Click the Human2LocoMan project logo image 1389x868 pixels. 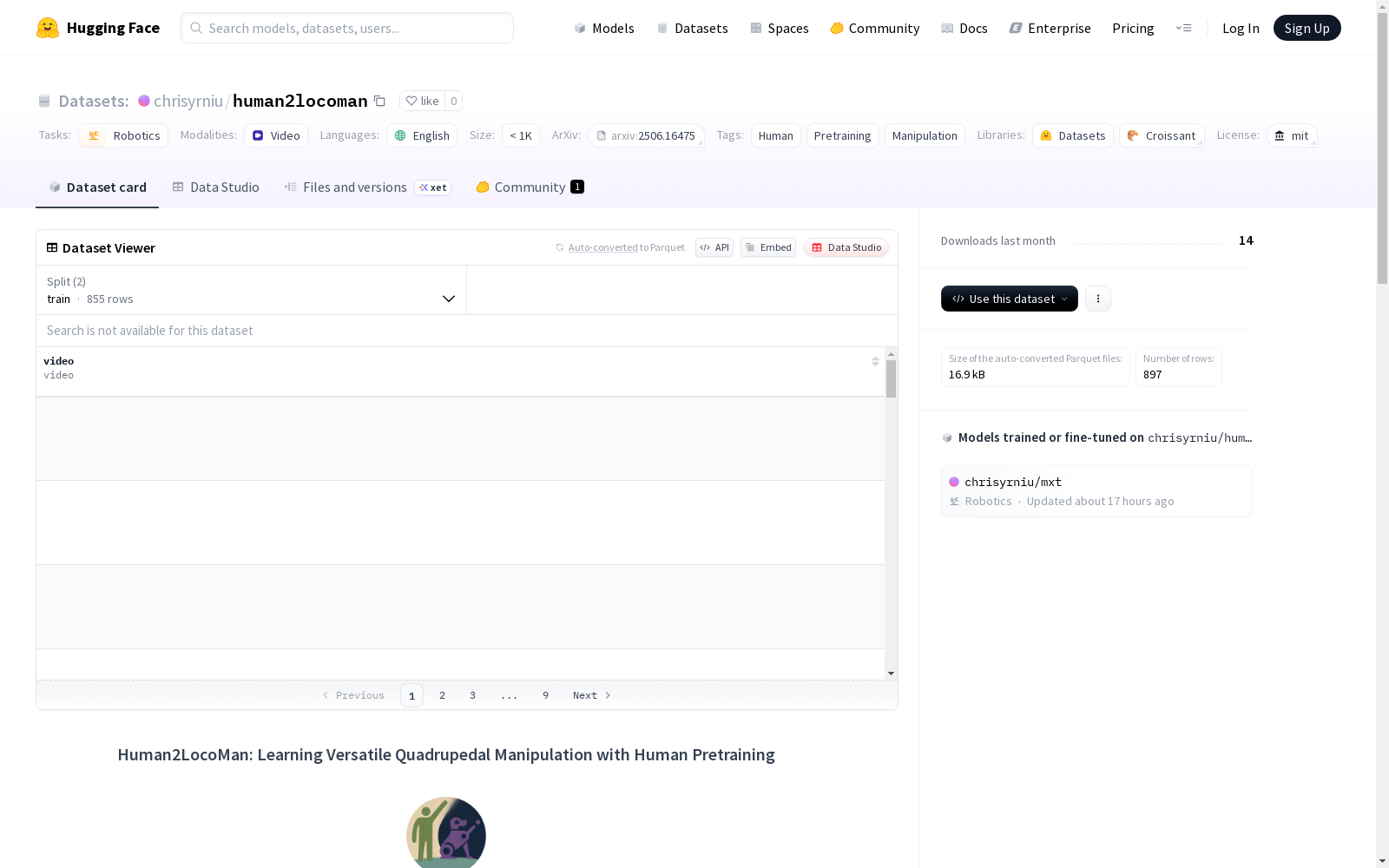pos(446,832)
